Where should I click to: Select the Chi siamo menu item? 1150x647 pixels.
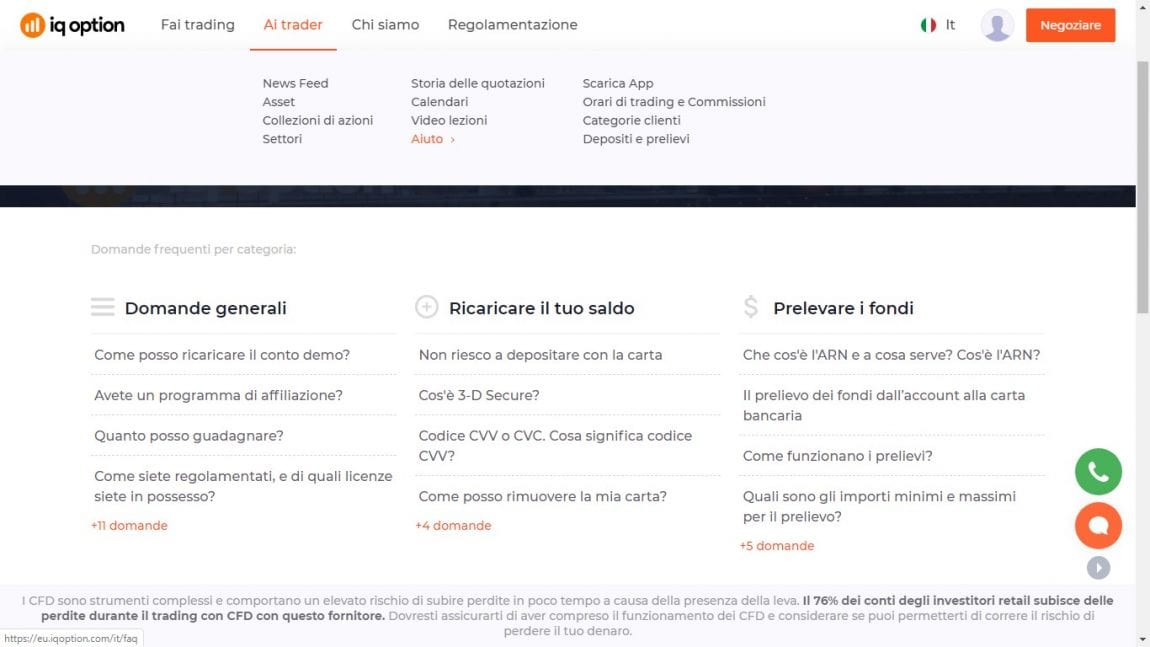[385, 24]
